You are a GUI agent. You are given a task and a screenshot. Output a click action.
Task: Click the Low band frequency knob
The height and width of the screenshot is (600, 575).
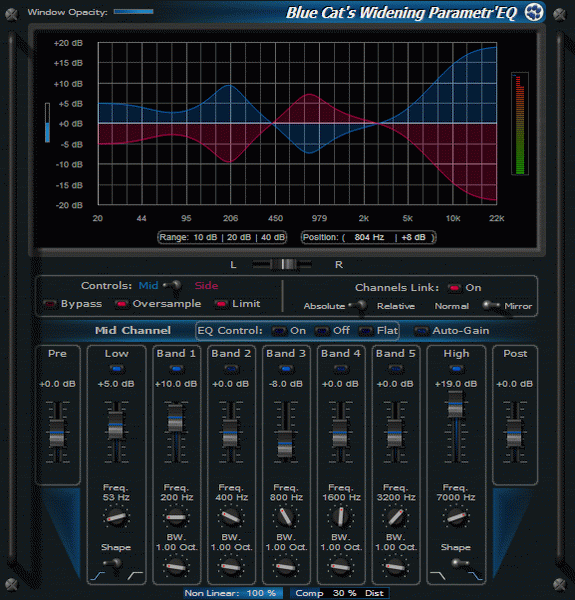coord(116,517)
